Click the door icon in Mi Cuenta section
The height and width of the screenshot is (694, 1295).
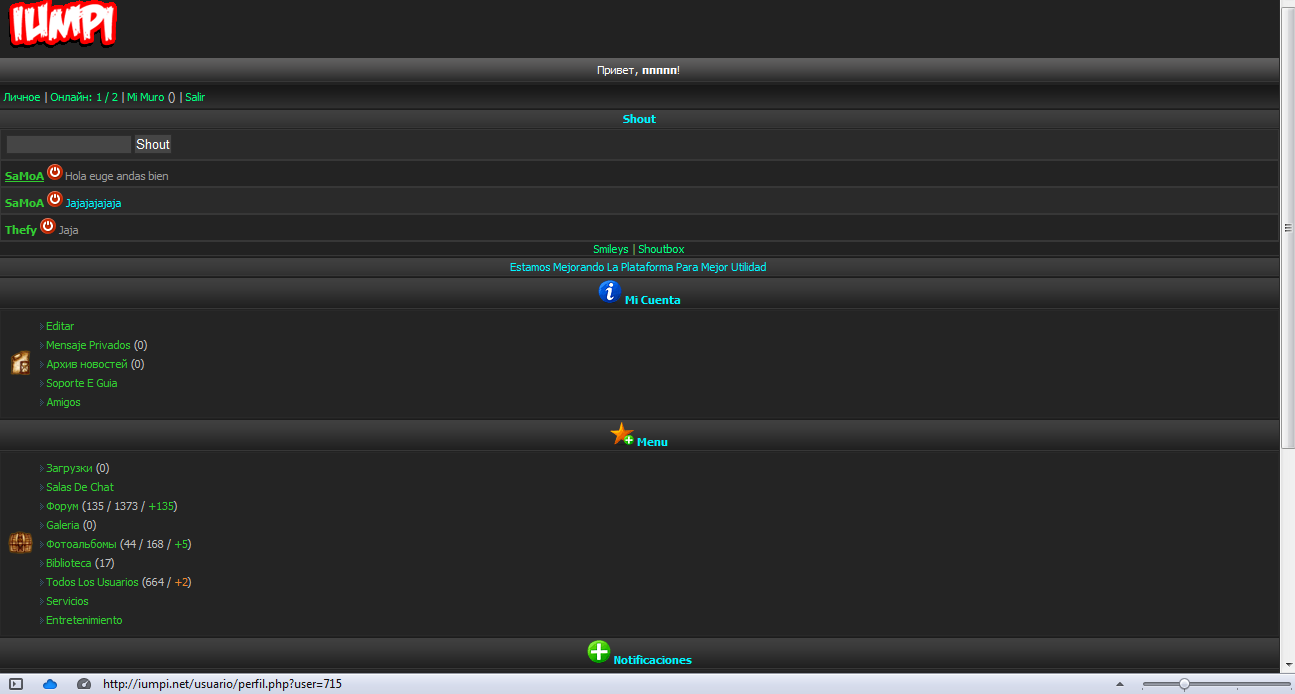point(20,363)
